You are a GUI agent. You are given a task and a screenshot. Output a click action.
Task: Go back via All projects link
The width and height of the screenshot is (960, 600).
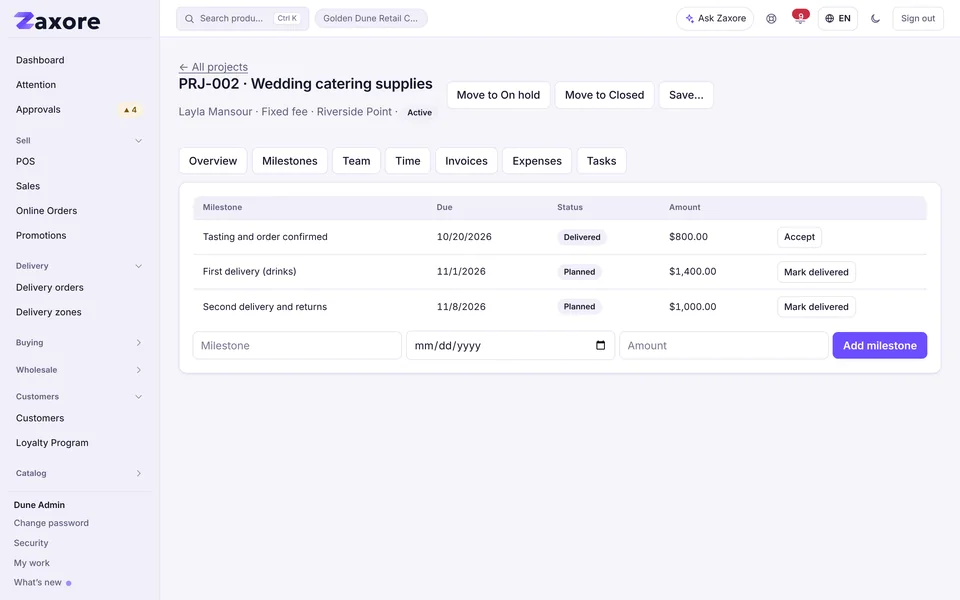point(213,67)
